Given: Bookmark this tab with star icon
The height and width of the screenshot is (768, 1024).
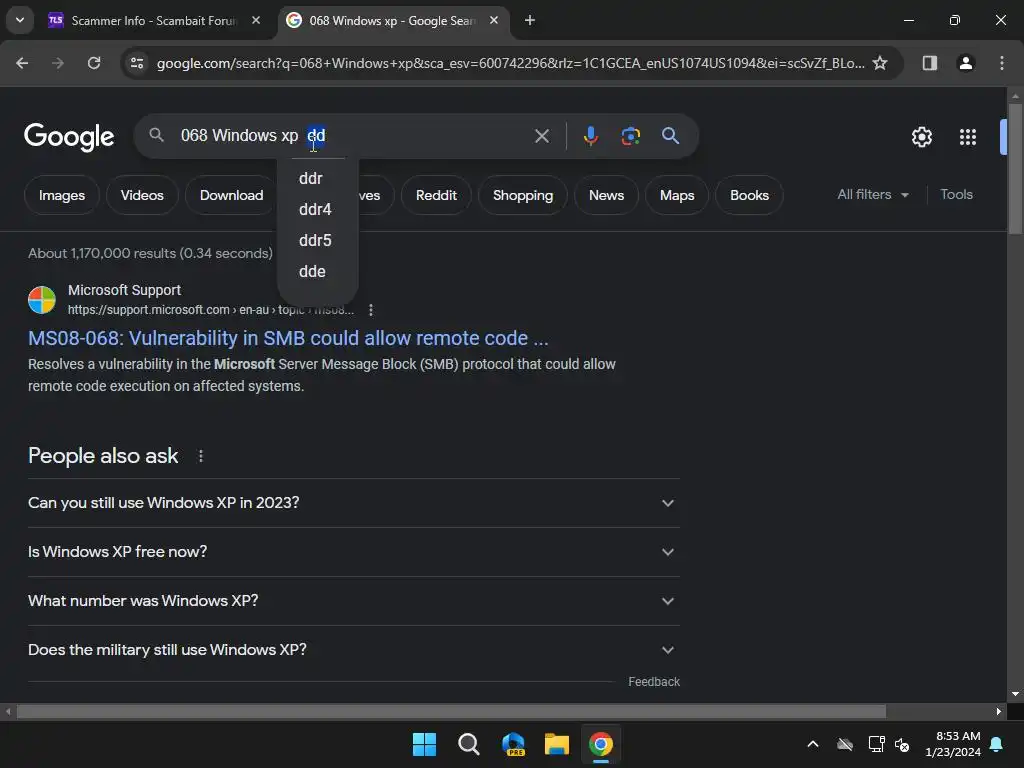Looking at the screenshot, I should pyautogui.click(x=880, y=63).
